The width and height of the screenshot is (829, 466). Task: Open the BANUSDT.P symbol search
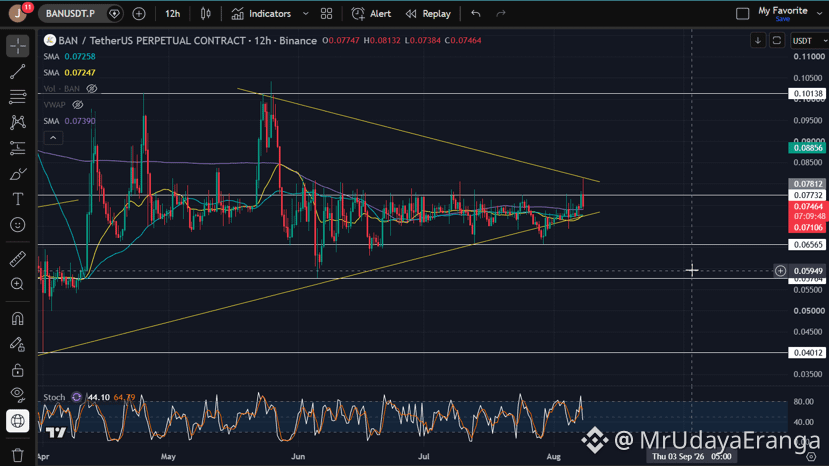70,14
